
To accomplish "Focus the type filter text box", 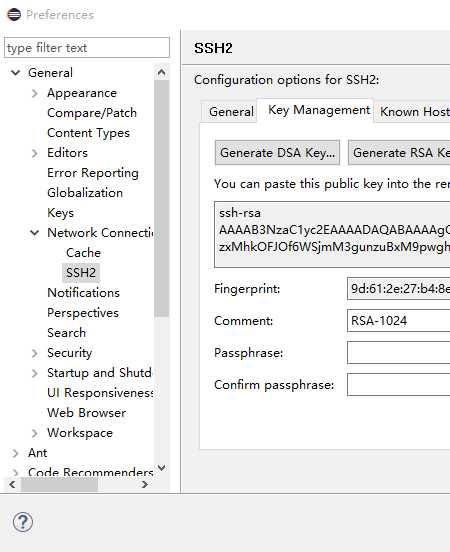I will coord(87,48).
